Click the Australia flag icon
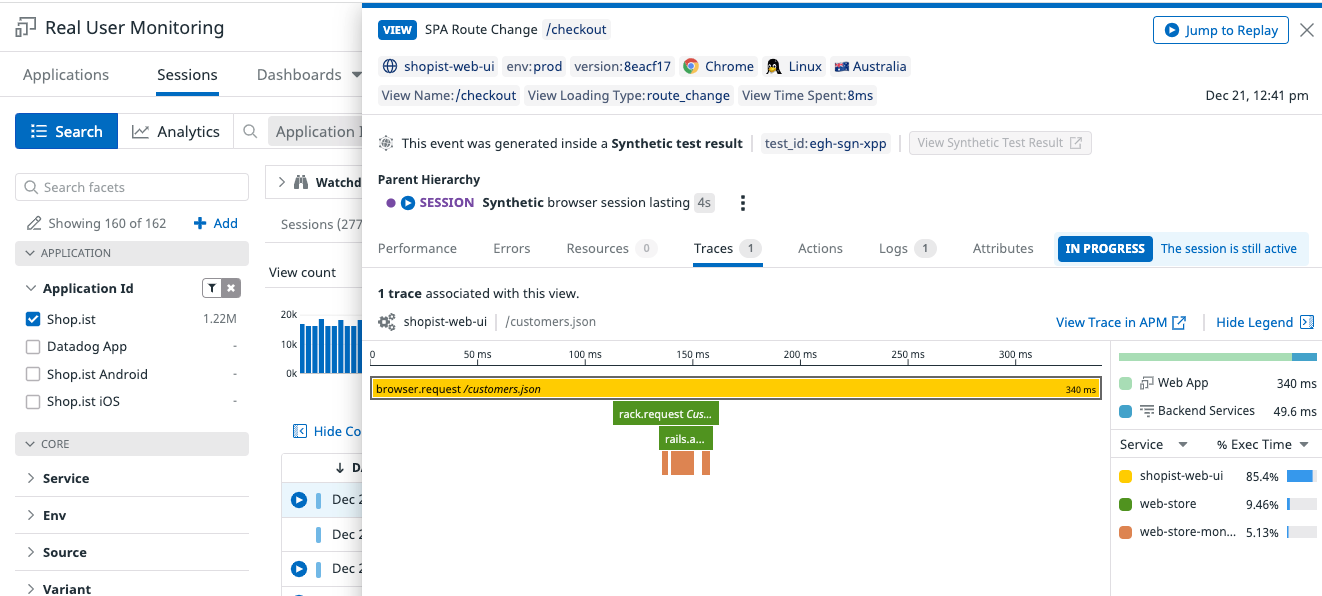Screen dimensions: 1322x596 (841, 67)
